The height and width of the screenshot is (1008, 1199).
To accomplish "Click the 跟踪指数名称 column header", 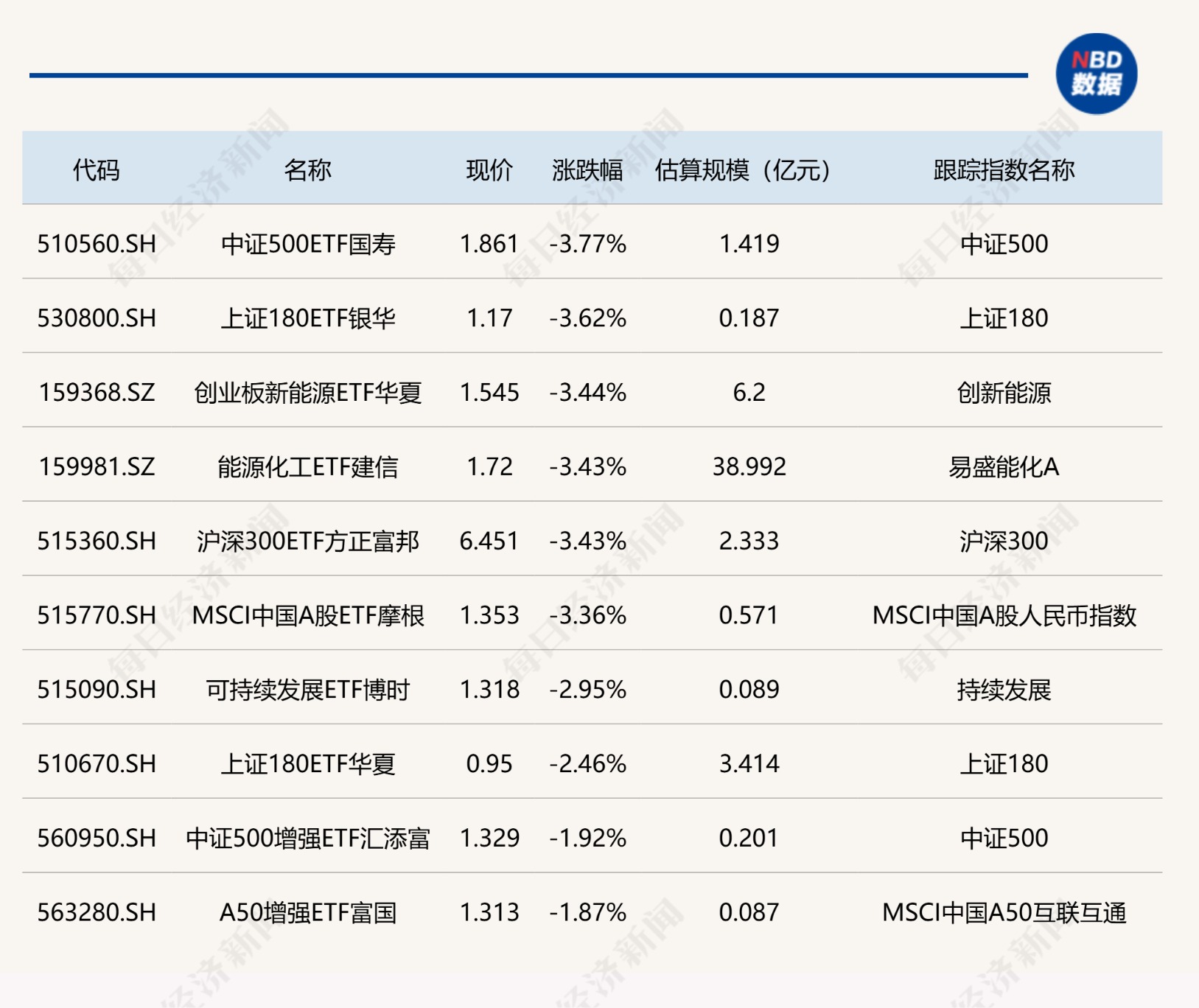I will (1004, 170).
